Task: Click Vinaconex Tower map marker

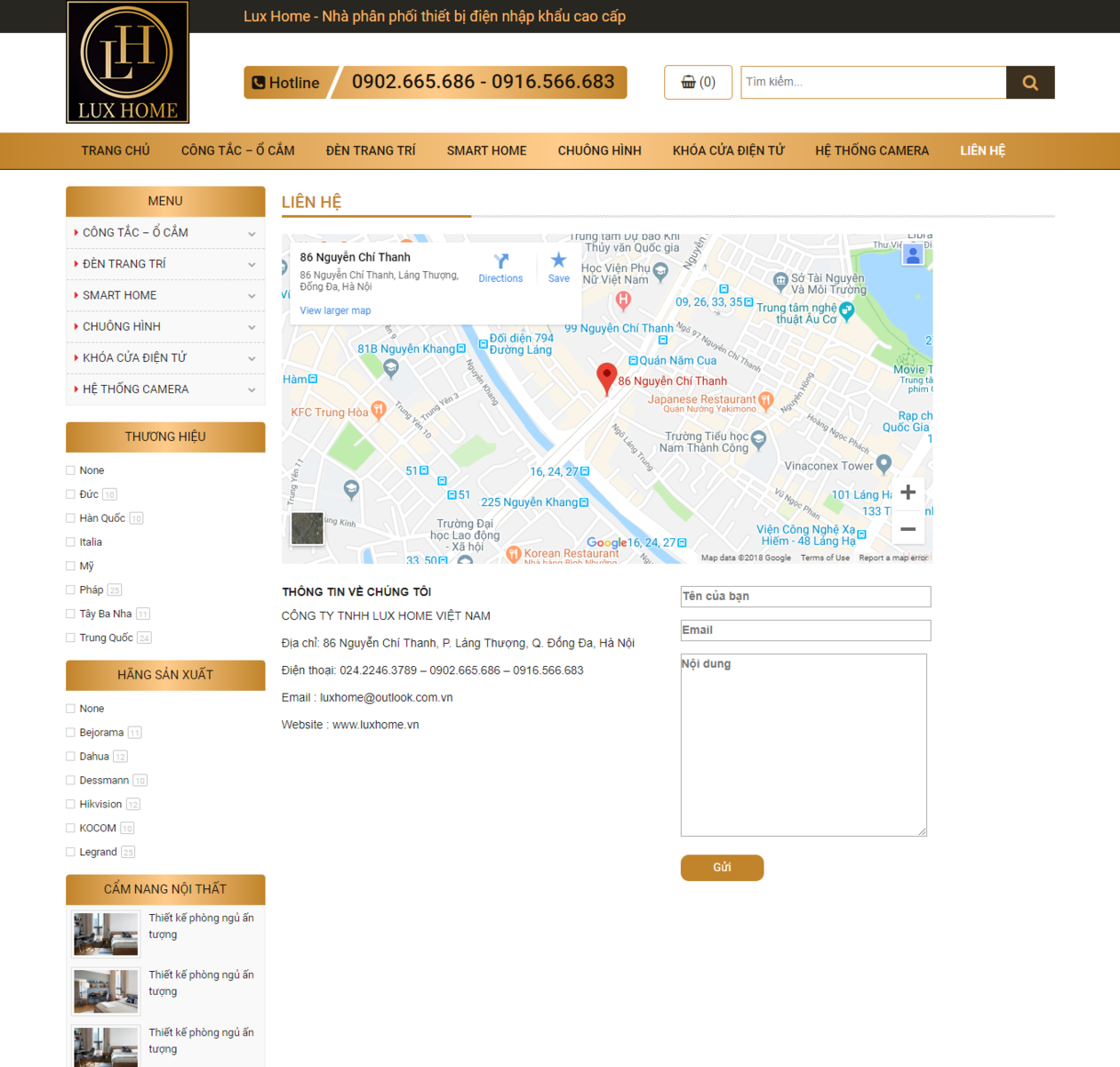Action: pyautogui.click(x=884, y=463)
